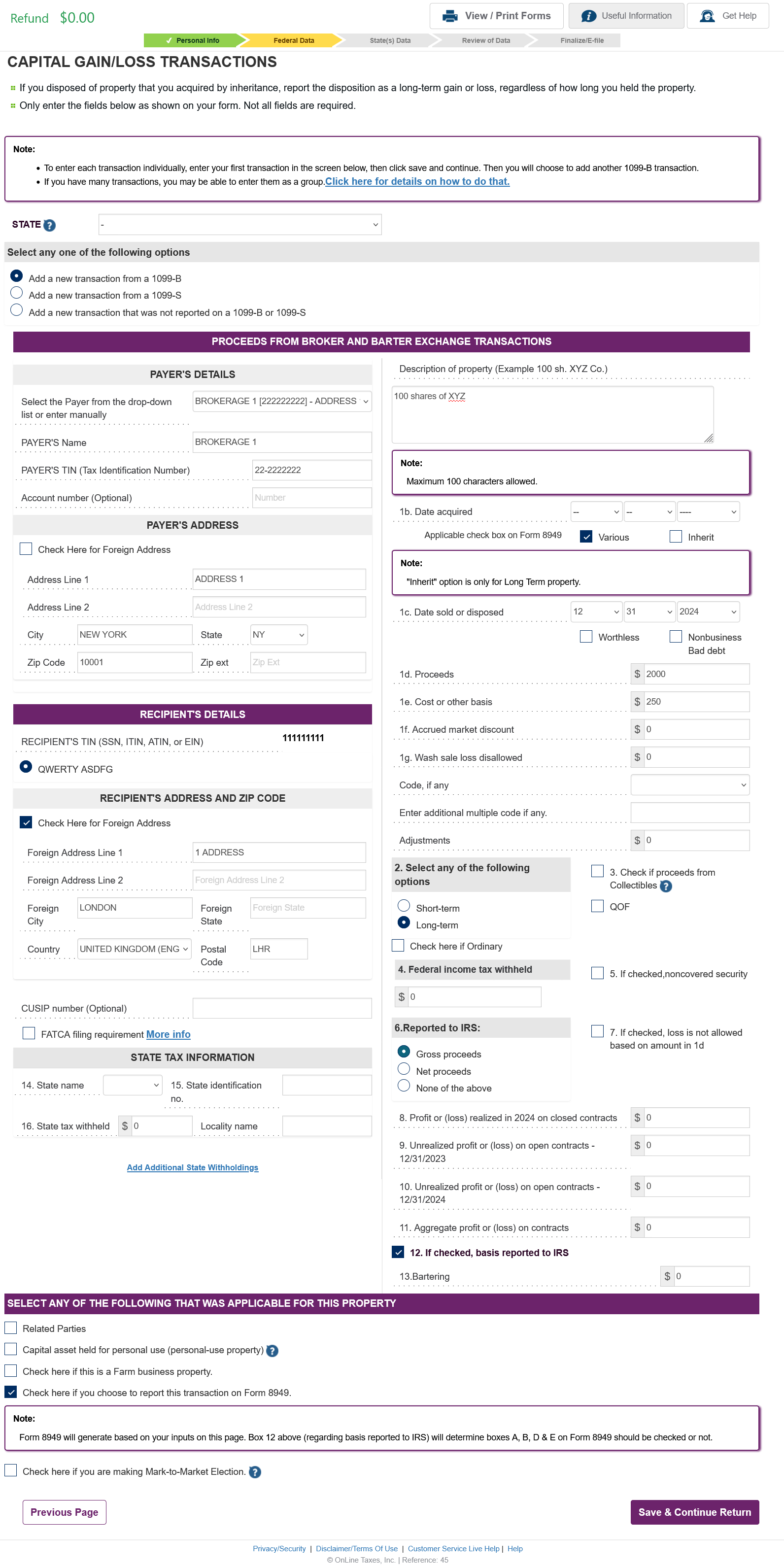This screenshot has width=784, height=1568.
Task: Open the Collectibles help question mark
Action: click(x=666, y=886)
